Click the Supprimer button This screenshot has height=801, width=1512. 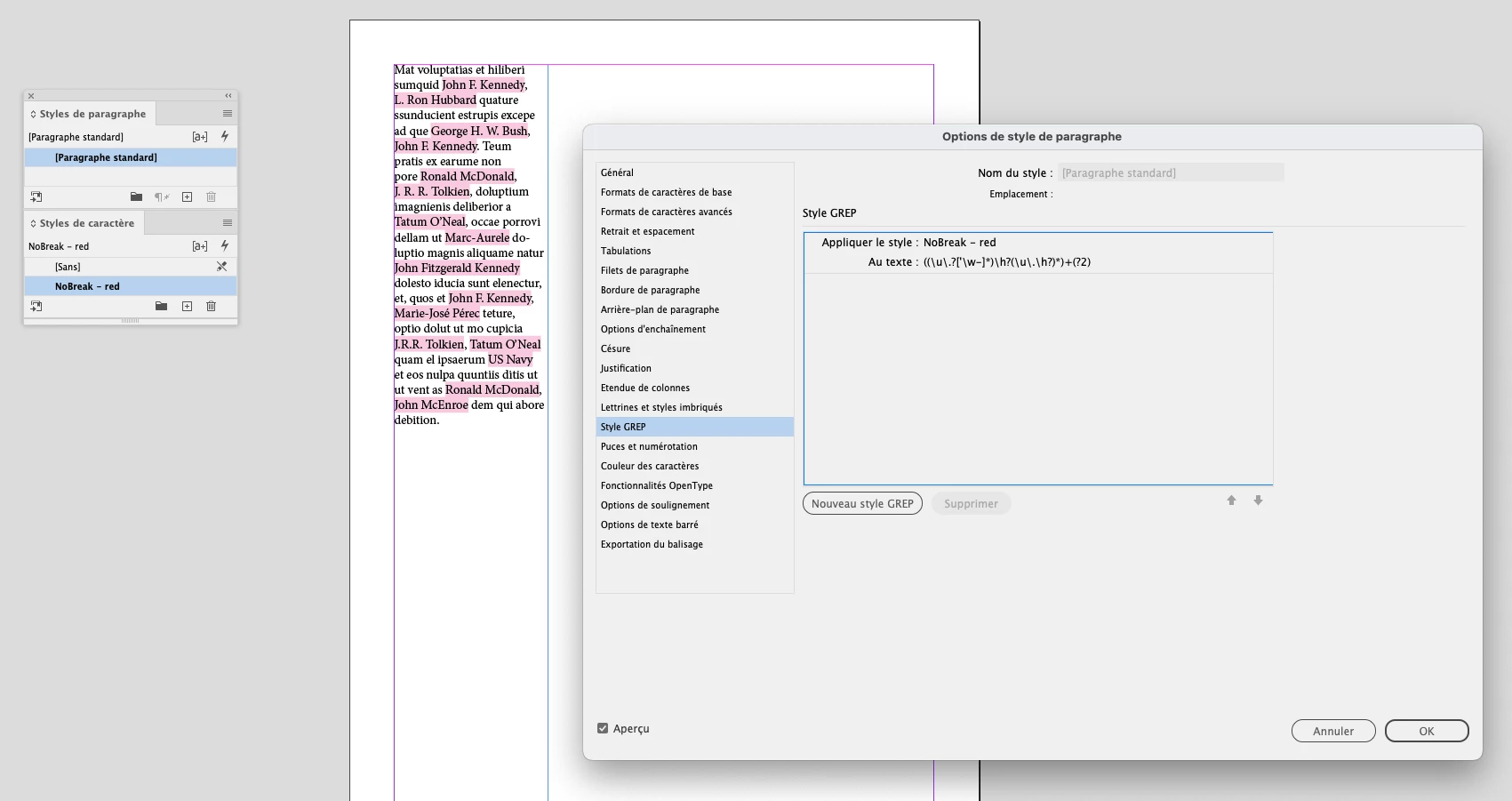pyautogui.click(x=971, y=503)
